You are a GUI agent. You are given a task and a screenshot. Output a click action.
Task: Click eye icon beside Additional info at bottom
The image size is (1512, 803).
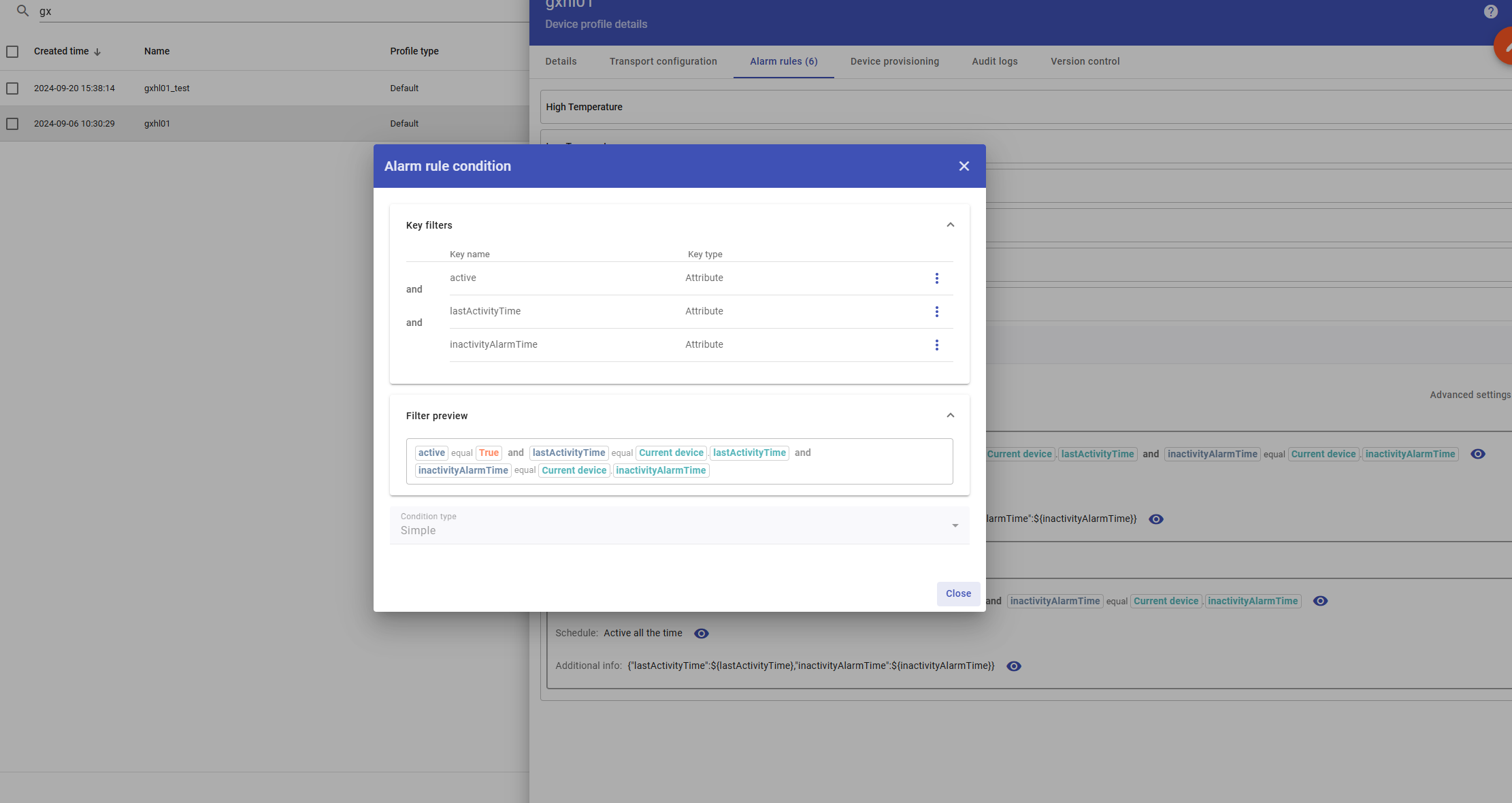1013,666
